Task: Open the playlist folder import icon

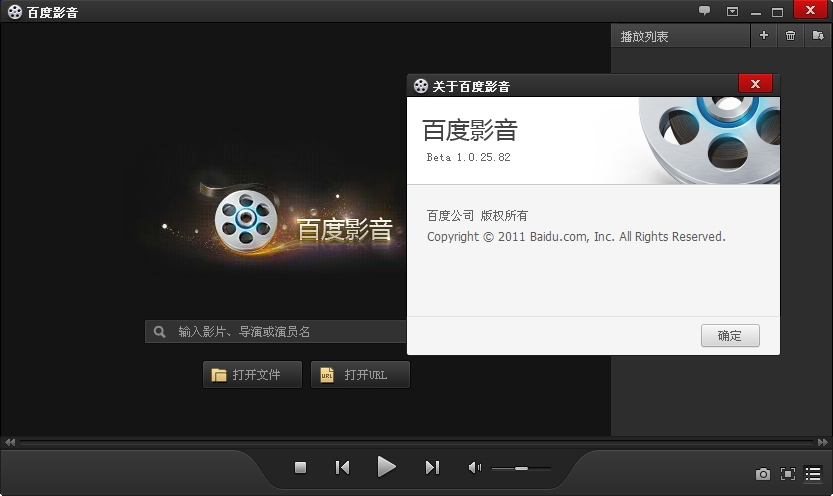Action: click(x=818, y=36)
